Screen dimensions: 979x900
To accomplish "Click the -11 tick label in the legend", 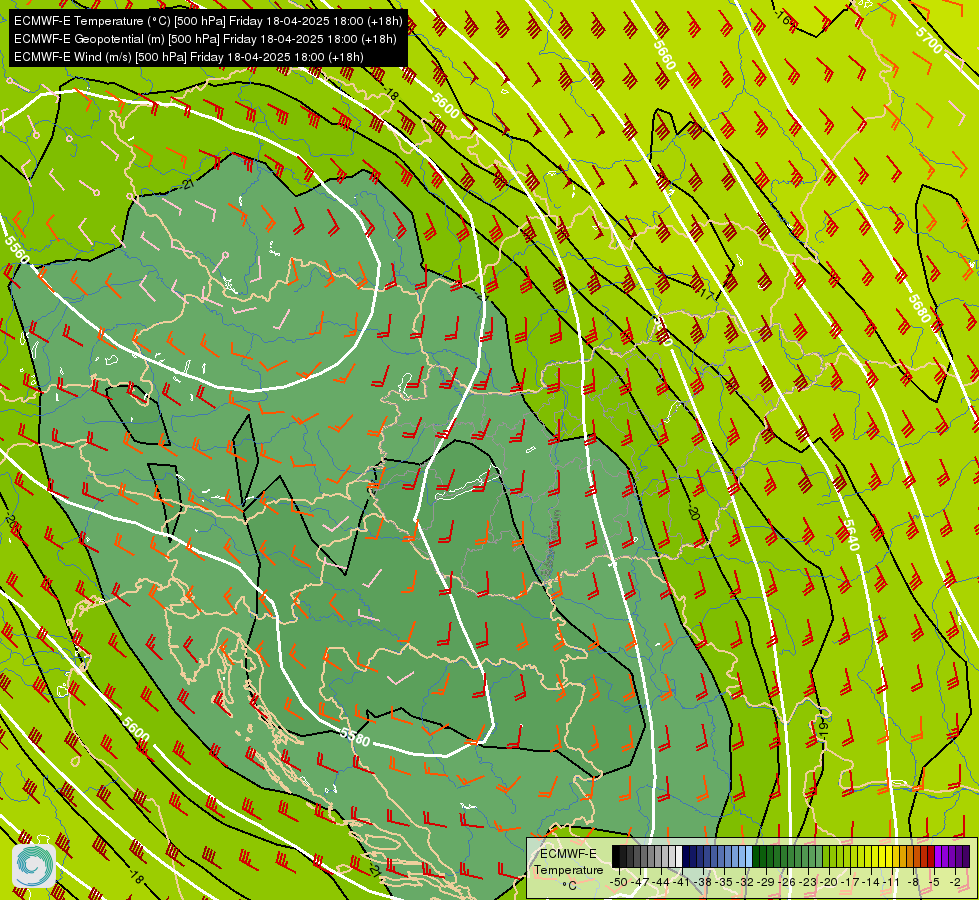I will click(892, 882).
